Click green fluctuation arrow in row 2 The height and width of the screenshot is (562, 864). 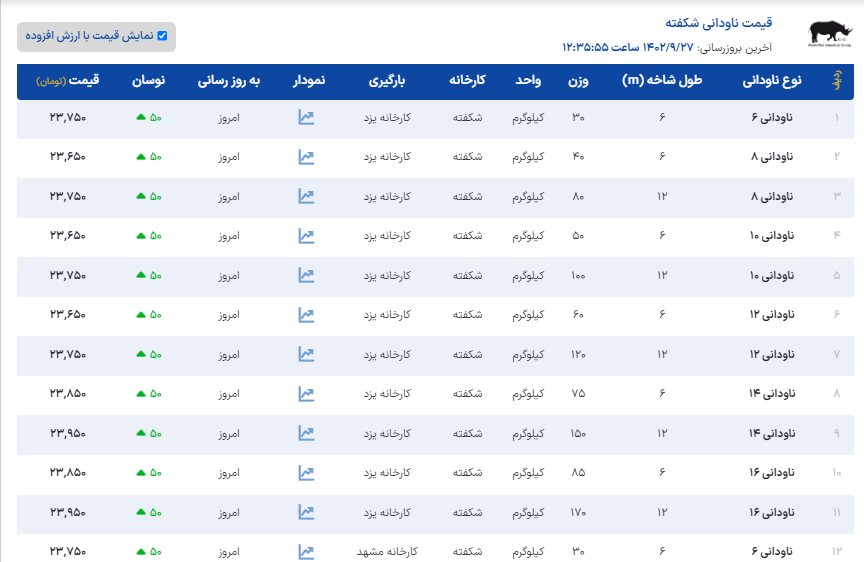tap(141, 157)
